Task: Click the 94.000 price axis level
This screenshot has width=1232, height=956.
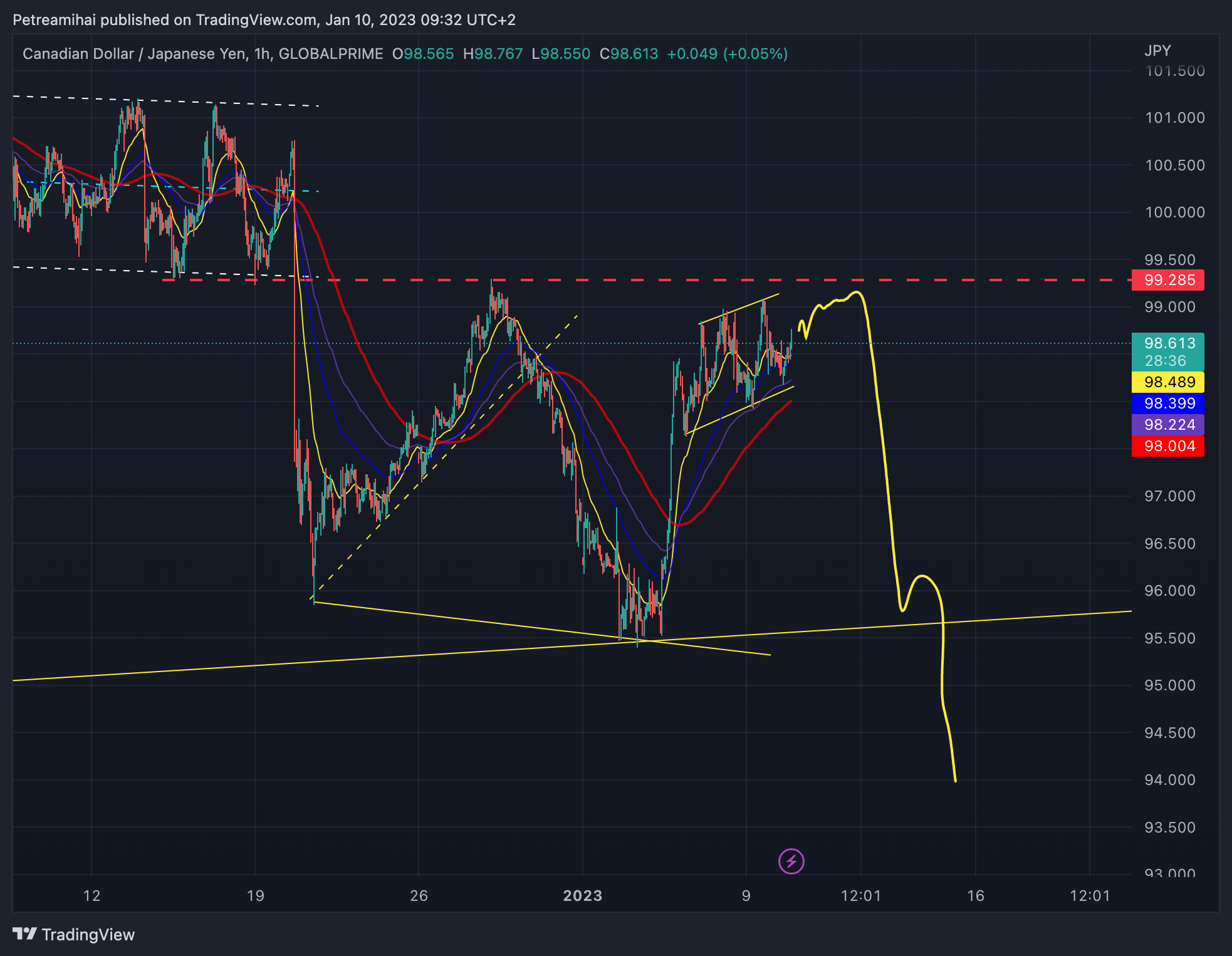Action: (x=1171, y=780)
